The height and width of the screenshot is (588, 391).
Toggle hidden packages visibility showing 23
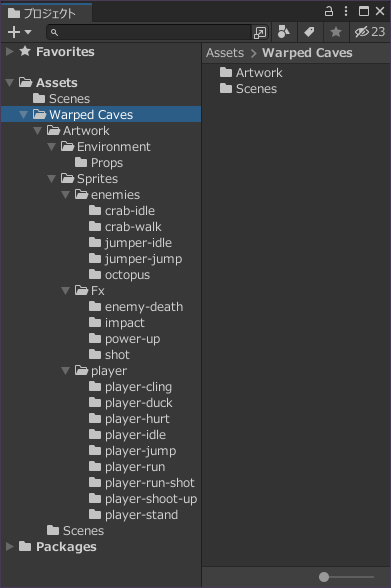370,32
